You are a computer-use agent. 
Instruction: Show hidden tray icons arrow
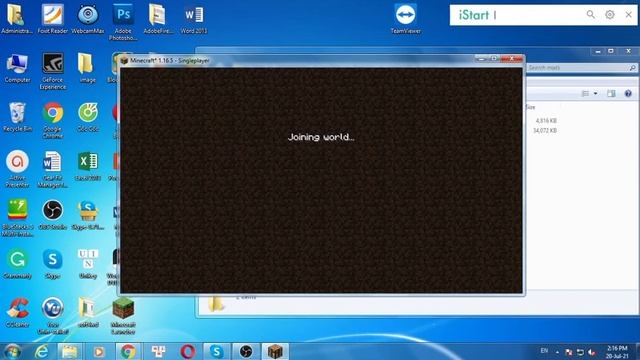coord(557,352)
